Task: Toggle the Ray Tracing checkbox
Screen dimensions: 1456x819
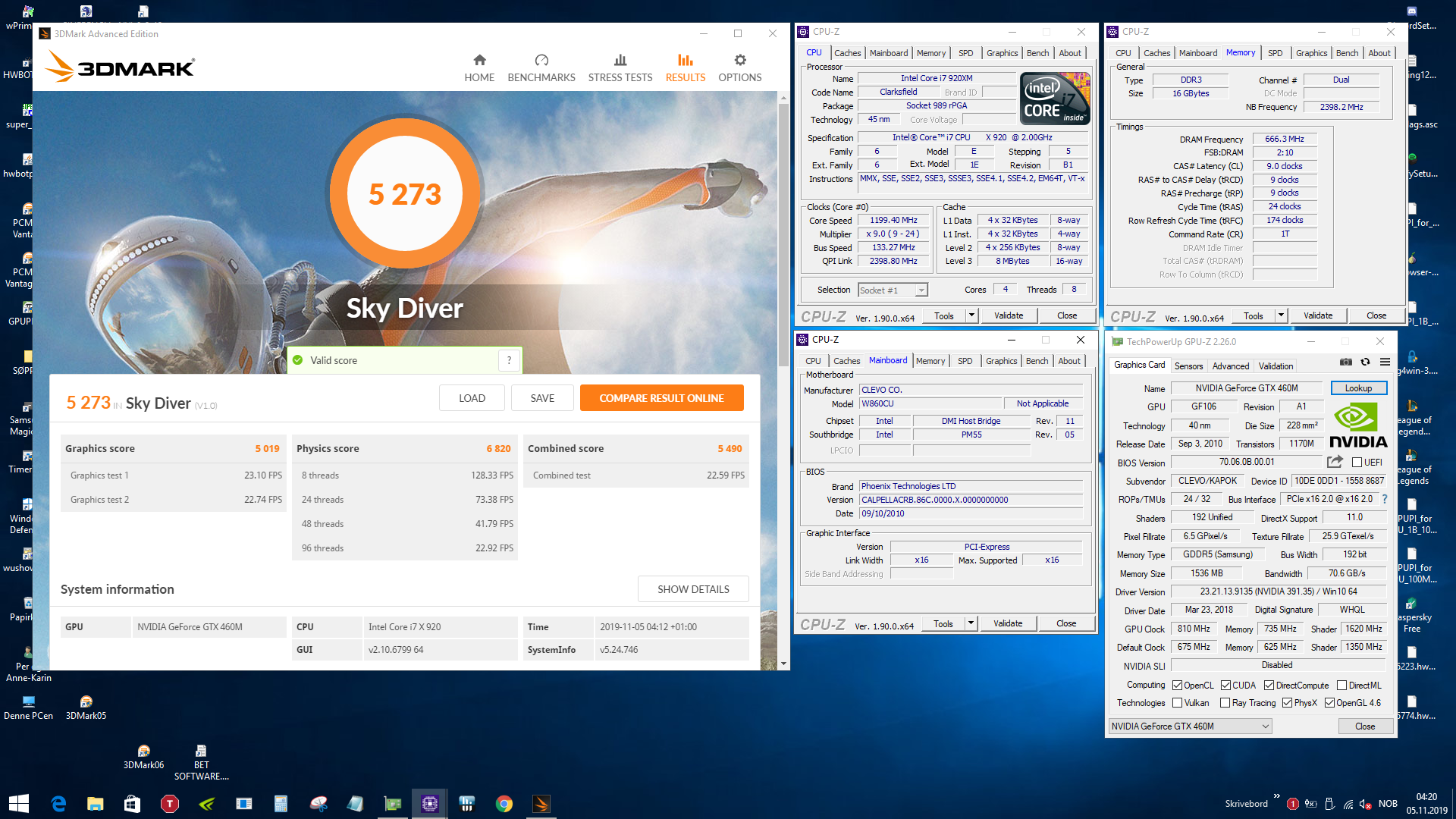Action: pos(1225,703)
